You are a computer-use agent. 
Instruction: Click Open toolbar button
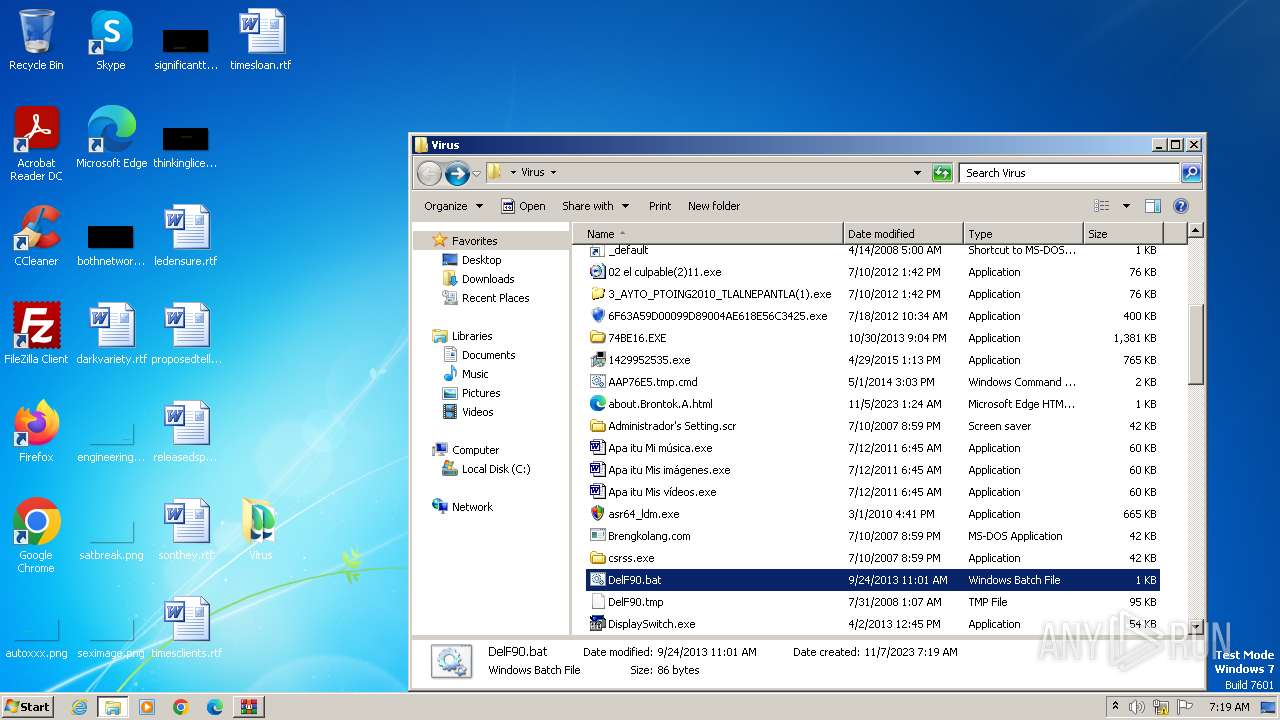pyautogui.click(x=523, y=206)
